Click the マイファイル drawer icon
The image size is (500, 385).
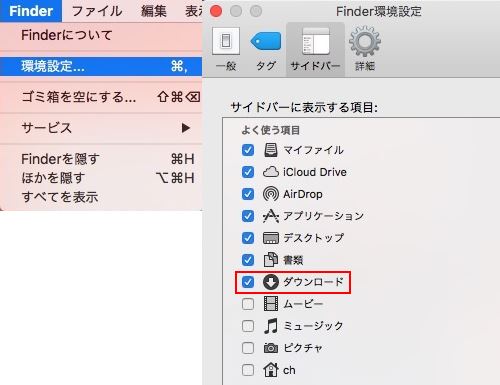[271, 150]
